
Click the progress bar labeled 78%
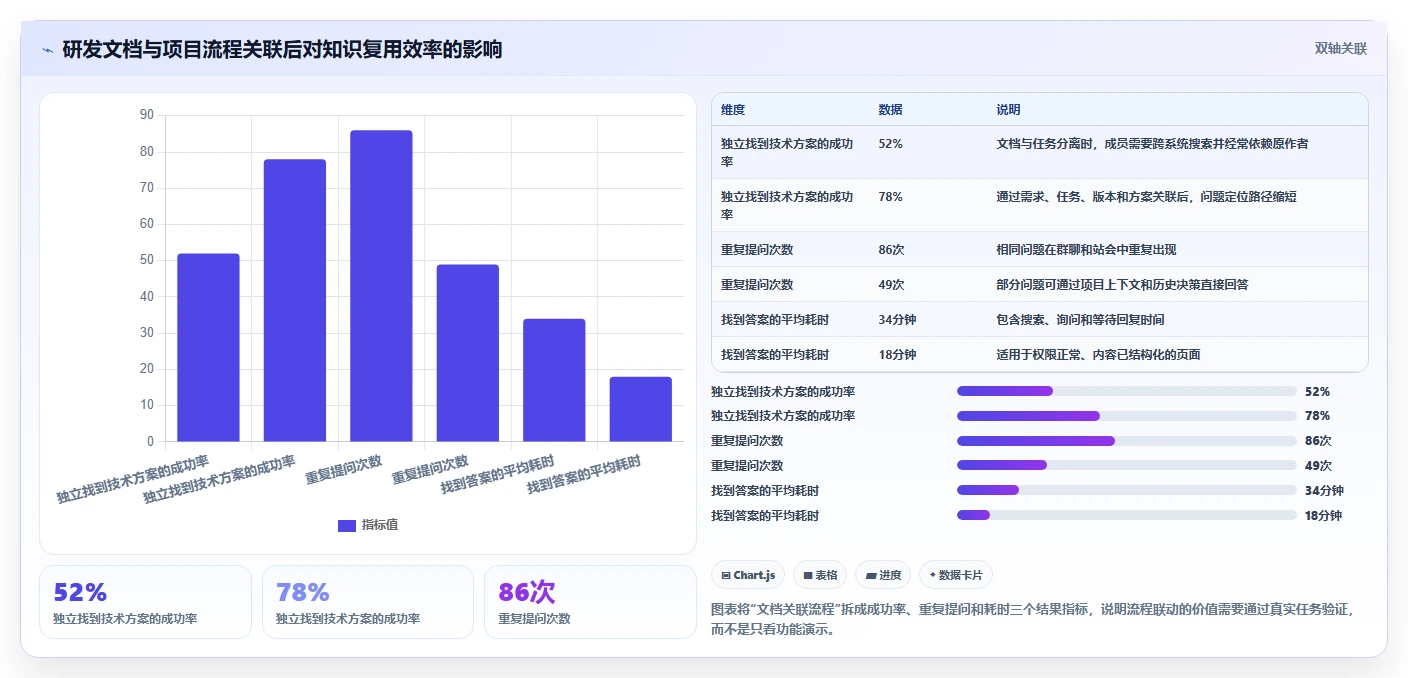pos(1126,416)
